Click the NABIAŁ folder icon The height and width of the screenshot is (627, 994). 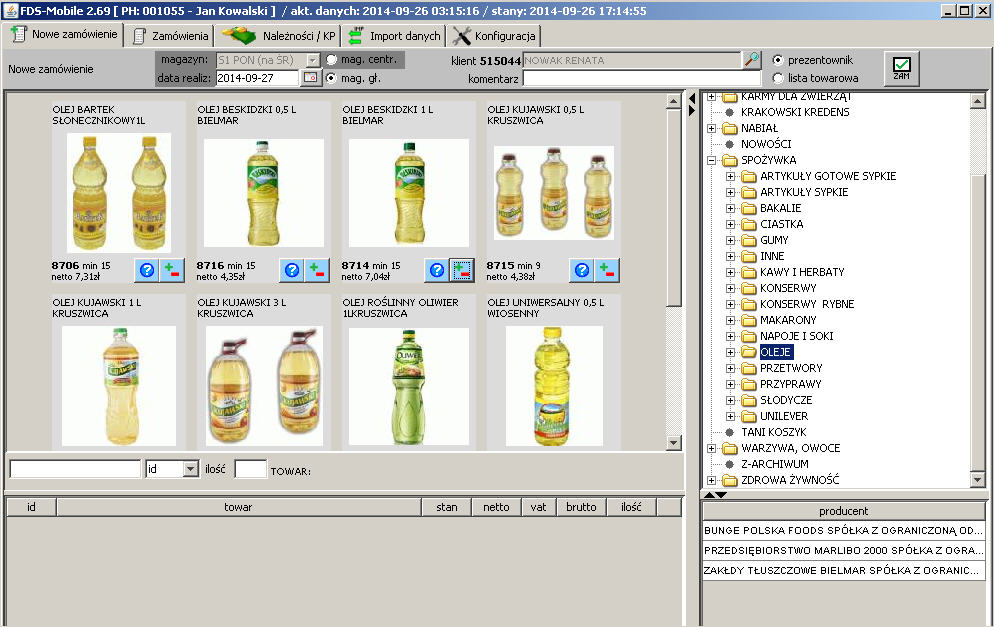click(730, 128)
